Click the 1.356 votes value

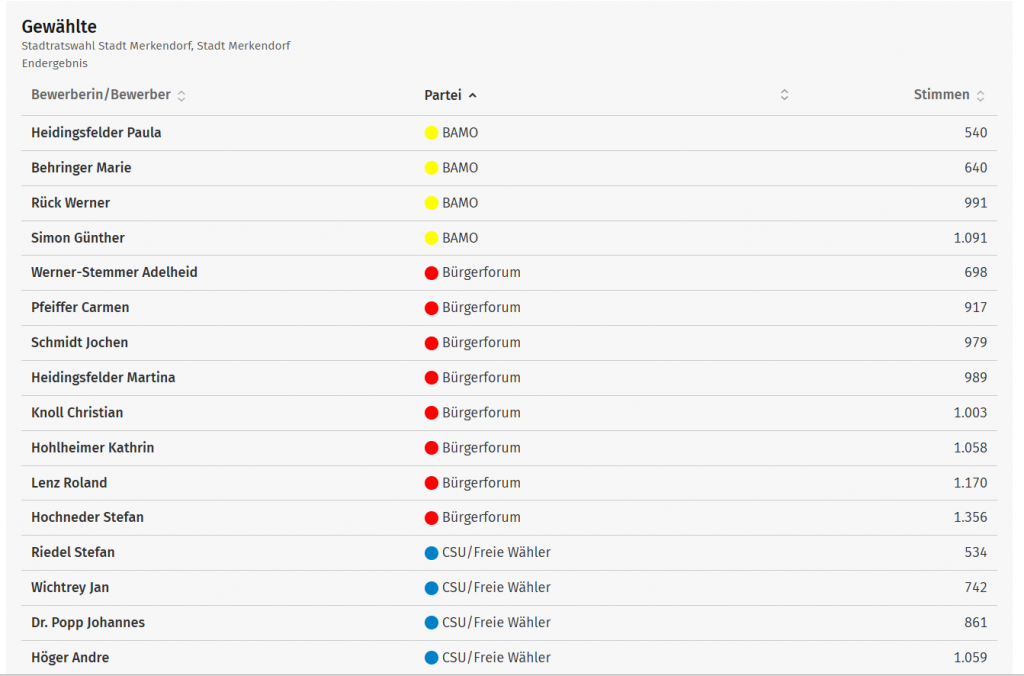point(970,518)
